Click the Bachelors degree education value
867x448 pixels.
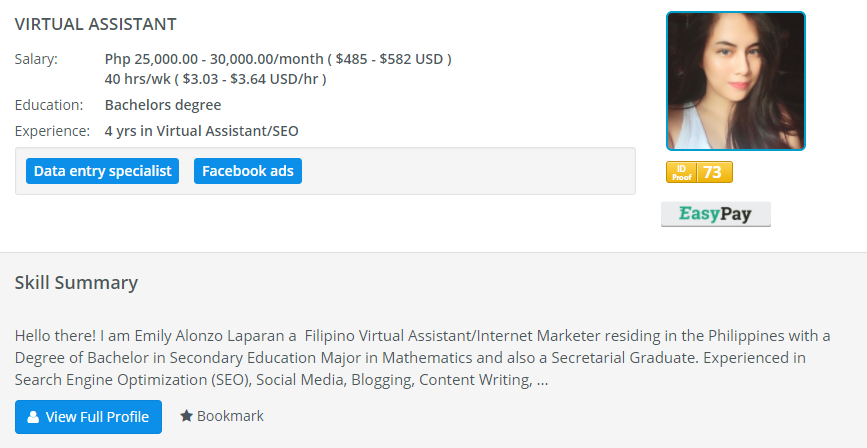coord(163,105)
